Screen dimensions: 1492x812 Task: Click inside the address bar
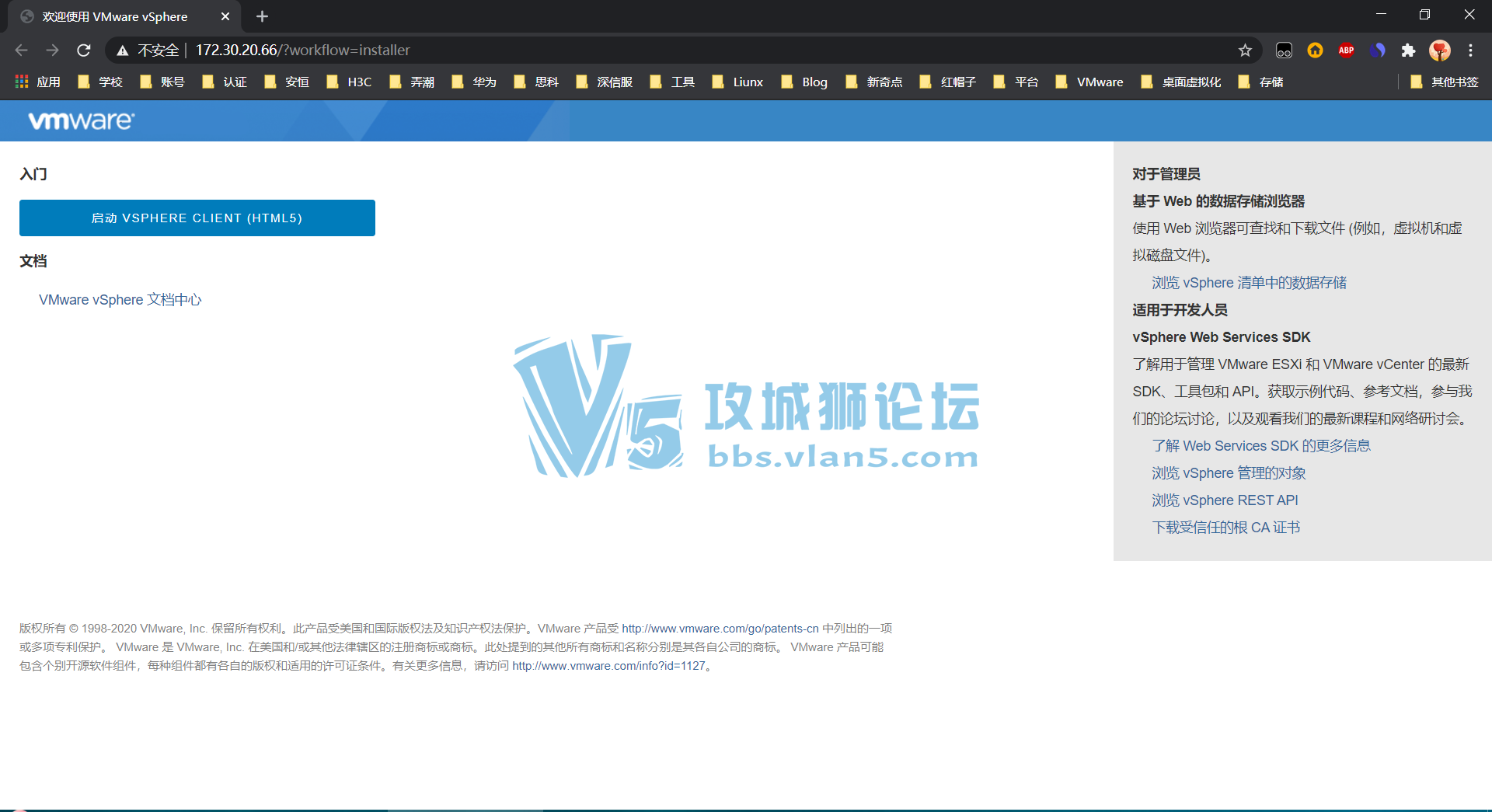pos(544,50)
